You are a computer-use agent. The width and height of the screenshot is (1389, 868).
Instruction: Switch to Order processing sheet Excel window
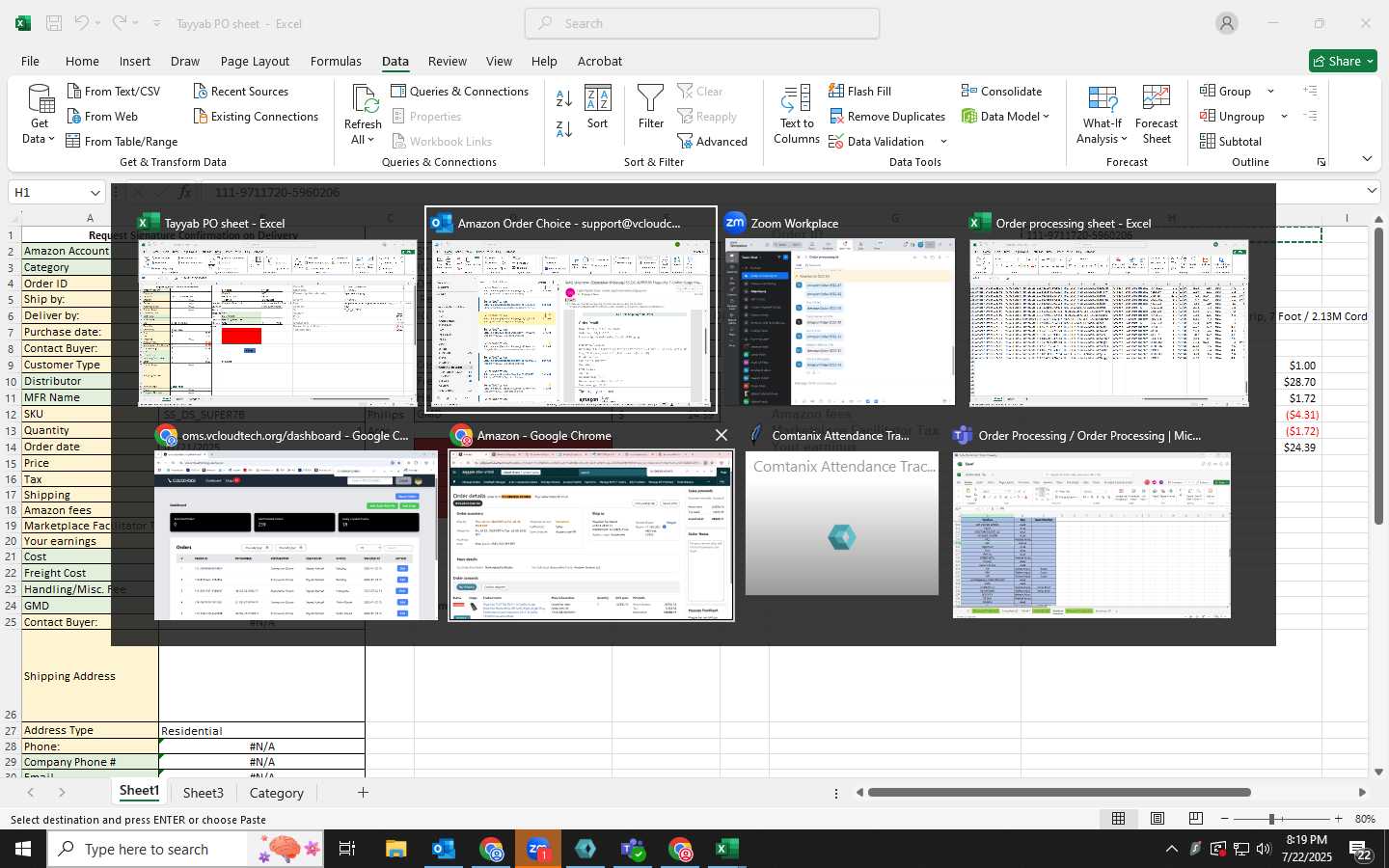[x=1108, y=312]
